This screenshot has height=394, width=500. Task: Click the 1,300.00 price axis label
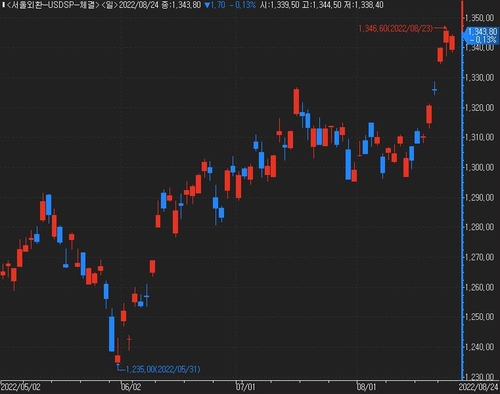[480, 167]
